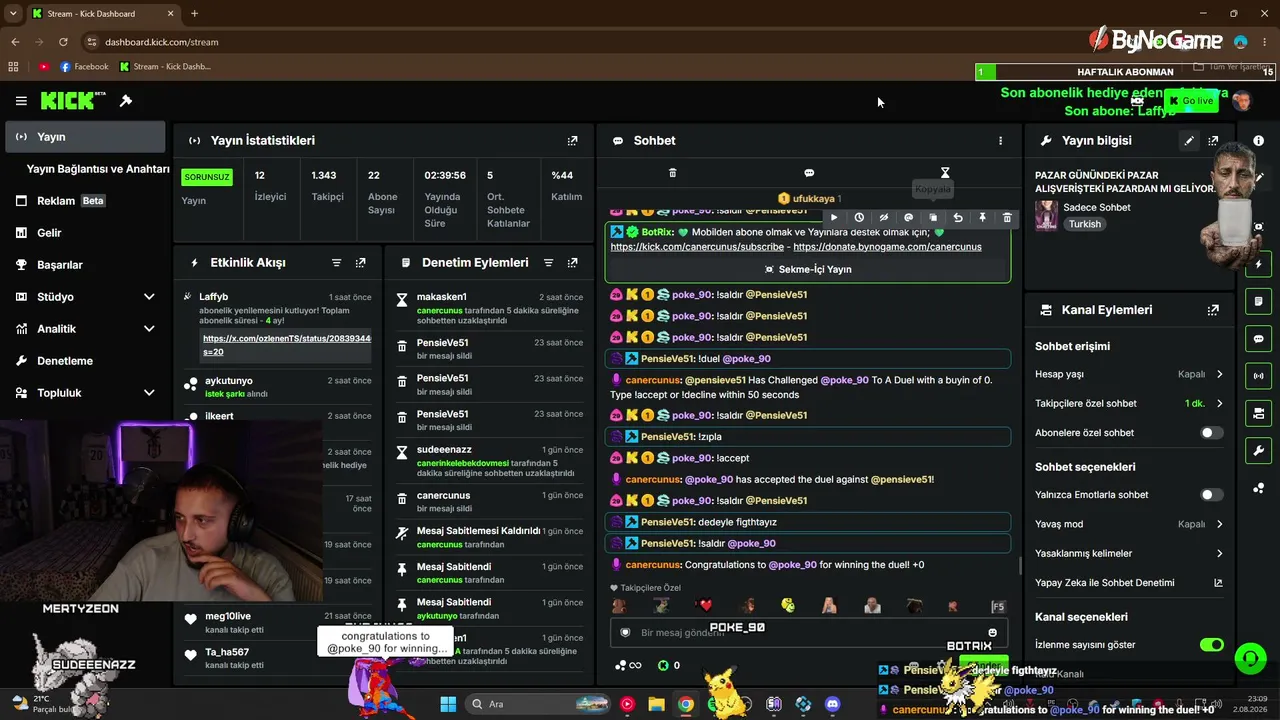Open Yapay Zeka ile Sohbet Denetimi
Image resolution: width=1280 pixels, height=720 pixels.
(1129, 582)
